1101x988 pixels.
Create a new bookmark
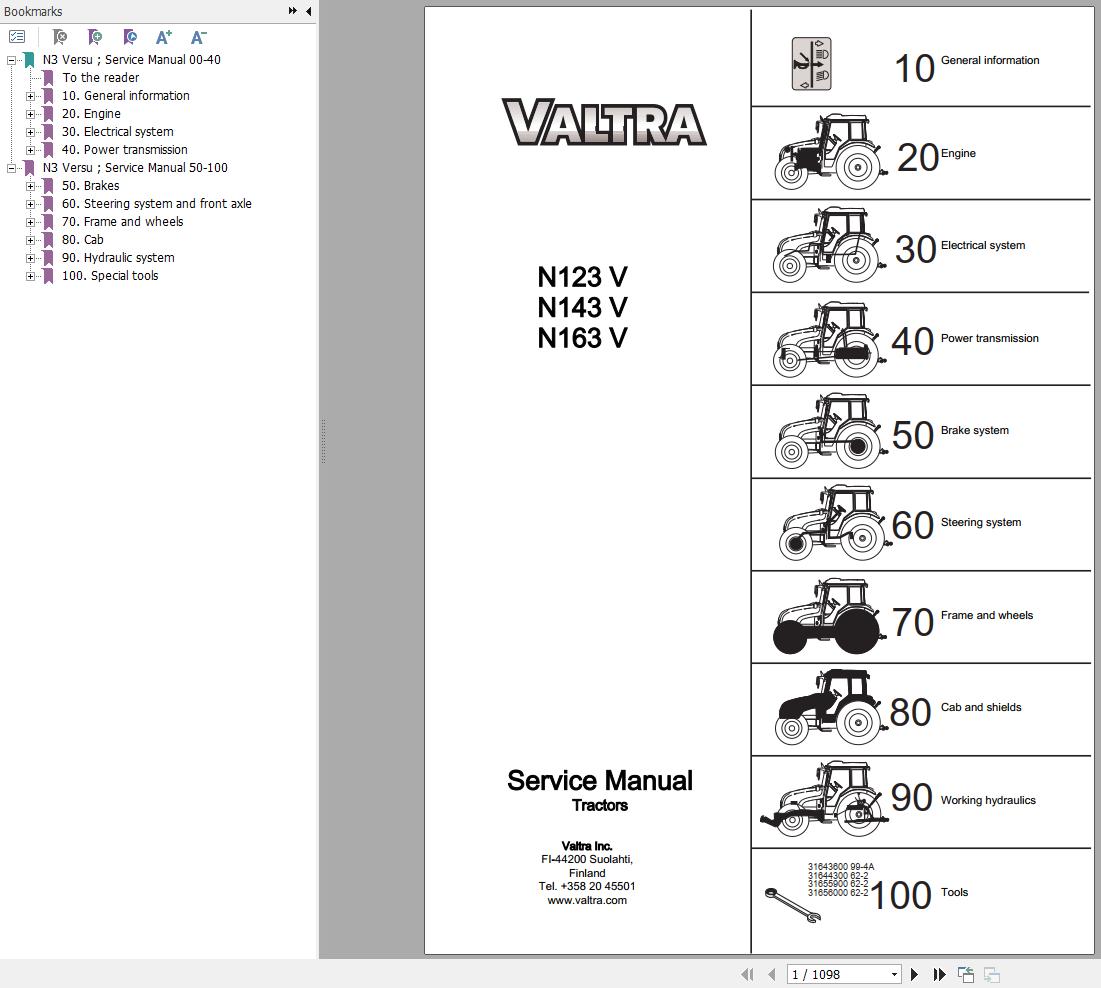pyautogui.click(x=95, y=37)
